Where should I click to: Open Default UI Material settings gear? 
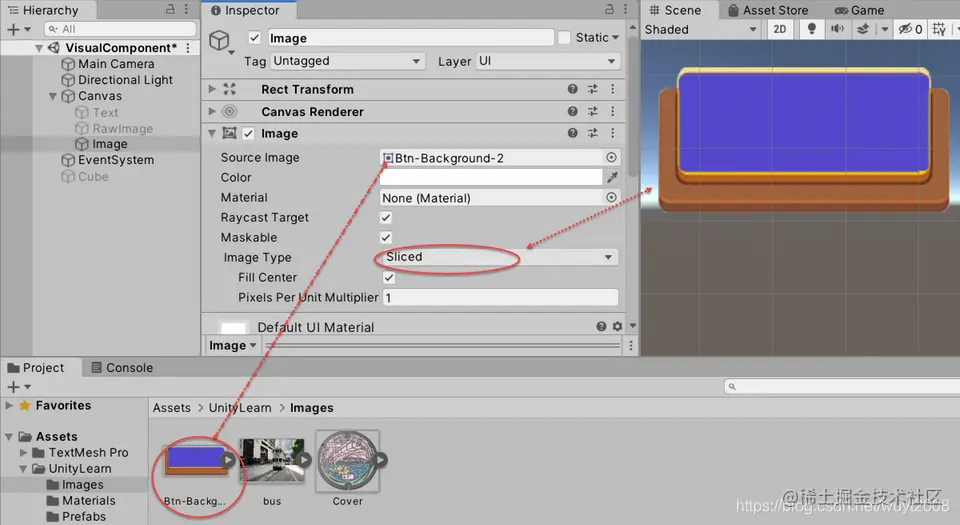click(617, 327)
